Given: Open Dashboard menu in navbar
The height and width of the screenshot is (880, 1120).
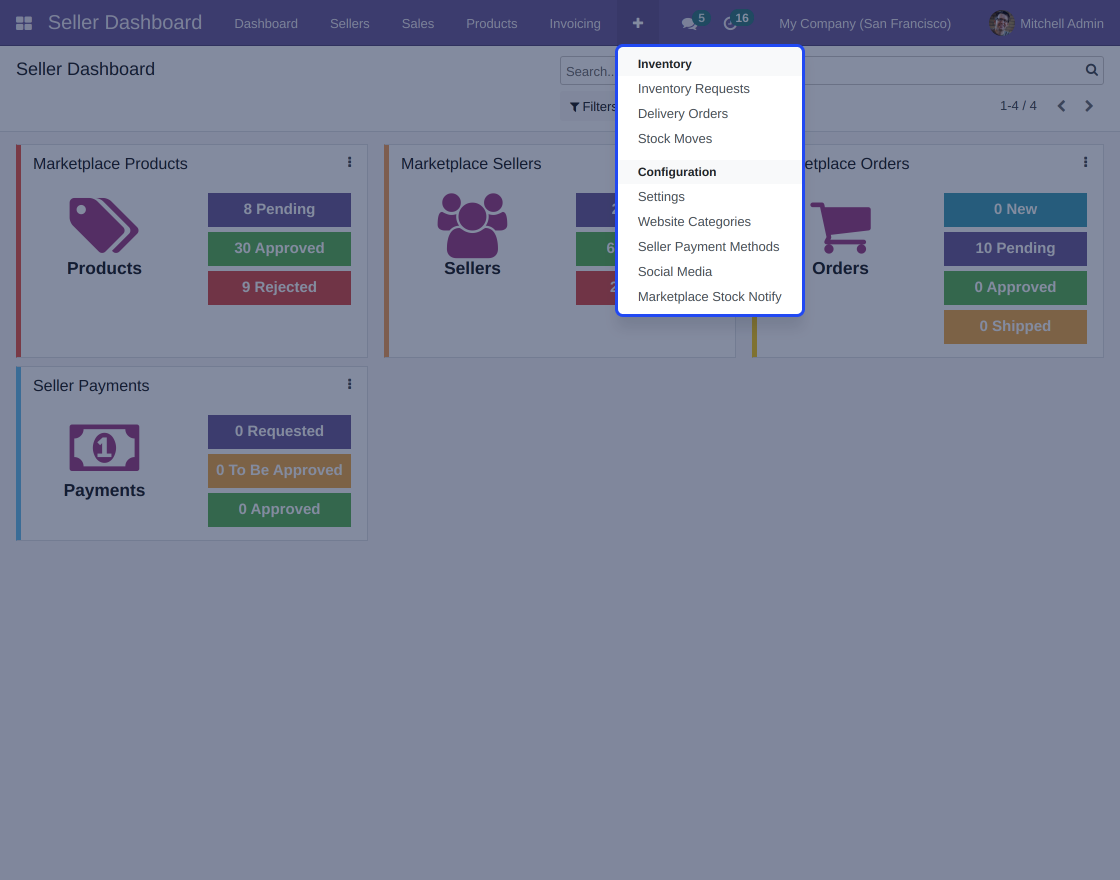Looking at the screenshot, I should point(266,24).
